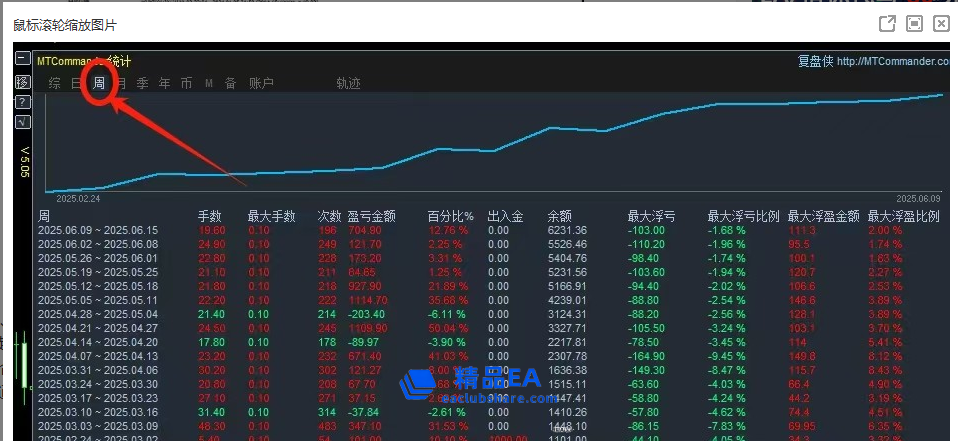The height and width of the screenshot is (441, 958).
Task: Select the 综 summary tab
Action: [55, 83]
